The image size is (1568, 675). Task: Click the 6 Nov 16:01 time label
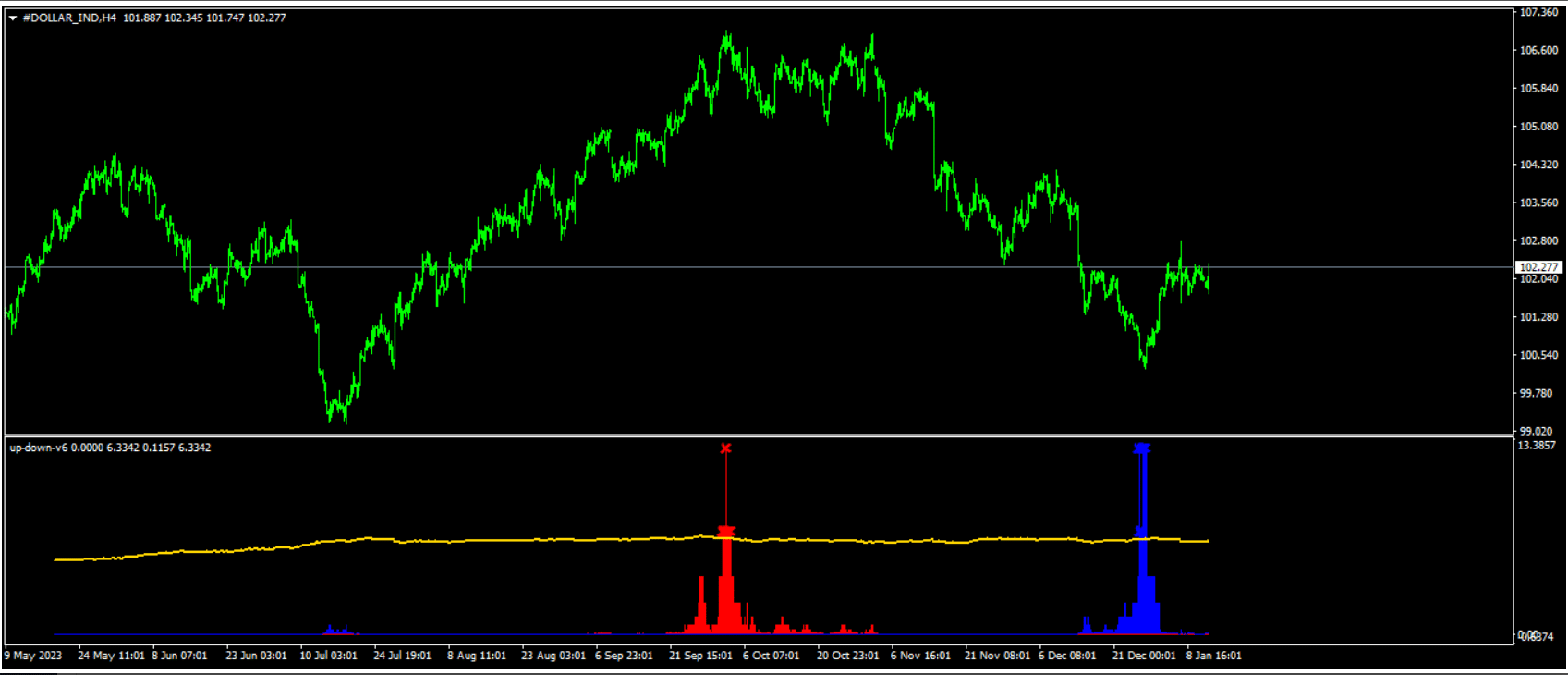(x=920, y=656)
